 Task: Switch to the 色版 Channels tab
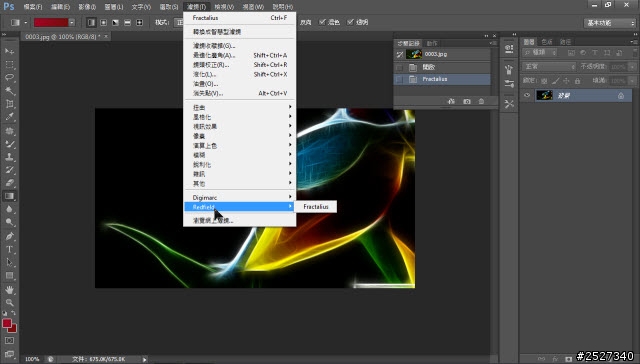click(x=547, y=42)
